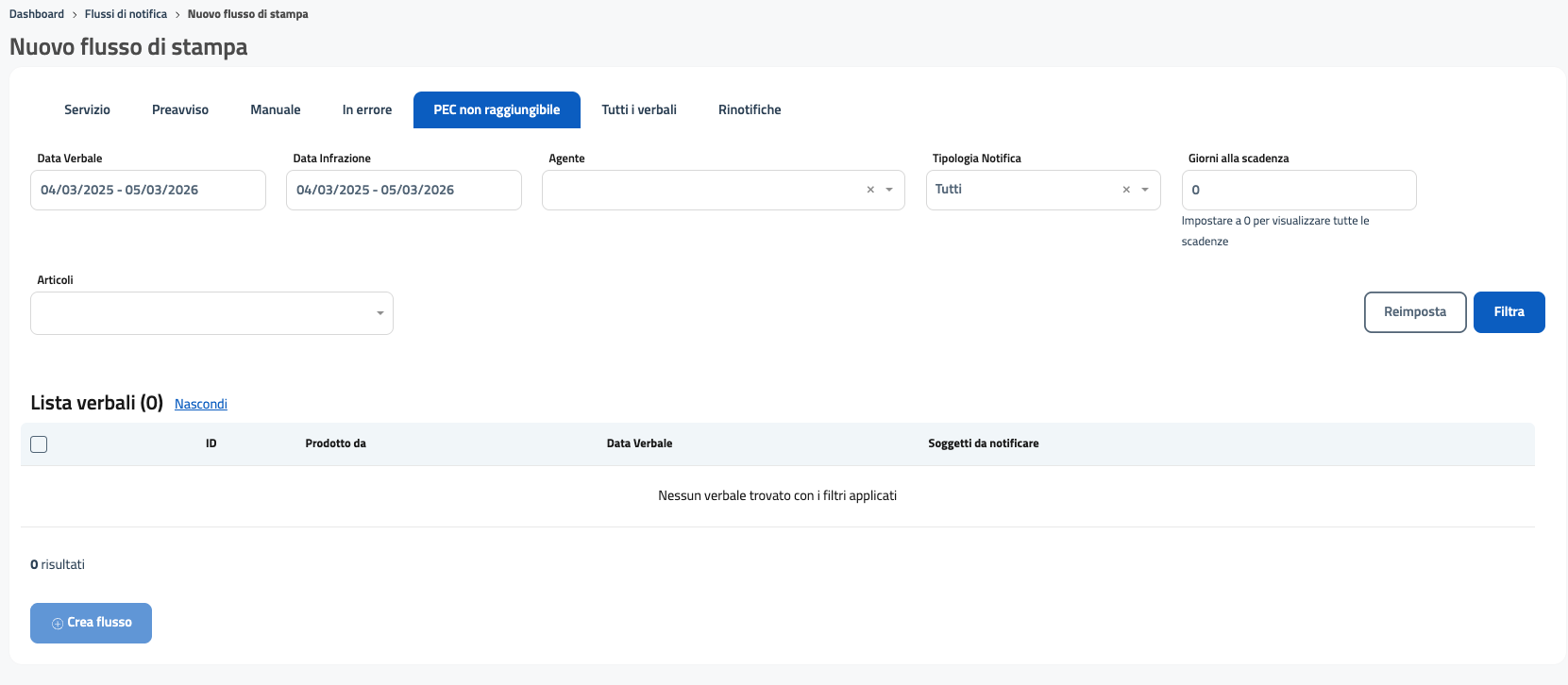
Task: Open the Preavviso tab
Action: coord(180,109)
